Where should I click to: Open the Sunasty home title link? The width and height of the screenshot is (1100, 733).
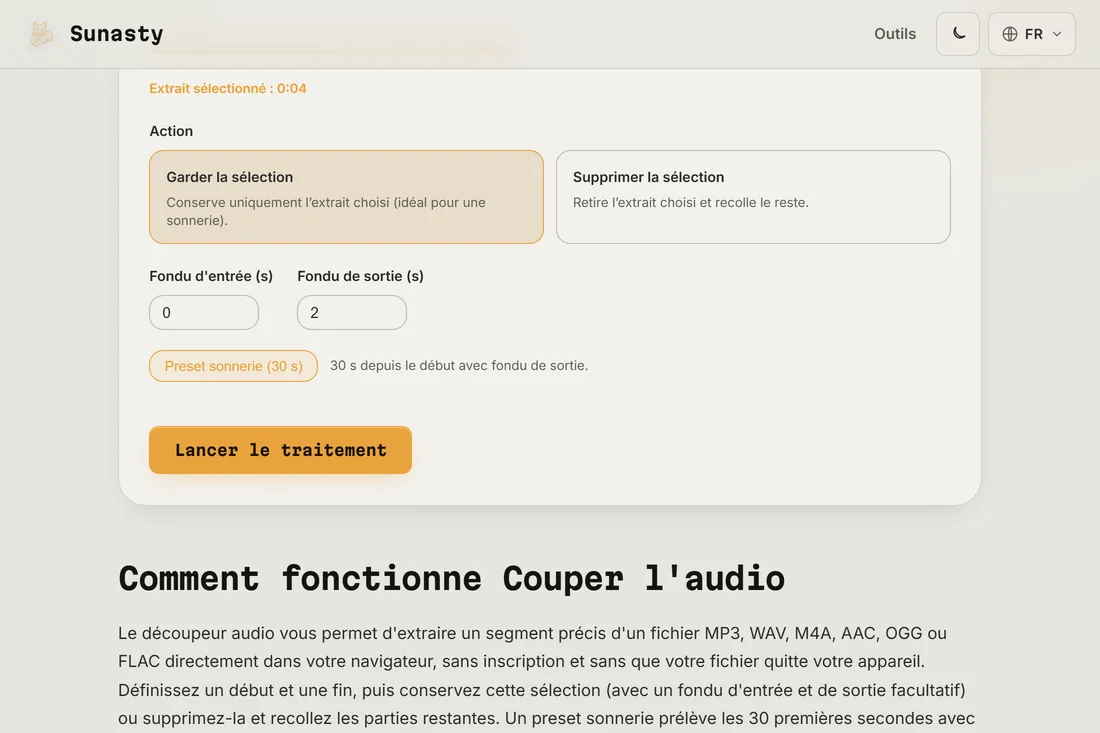tap(116, 34)
